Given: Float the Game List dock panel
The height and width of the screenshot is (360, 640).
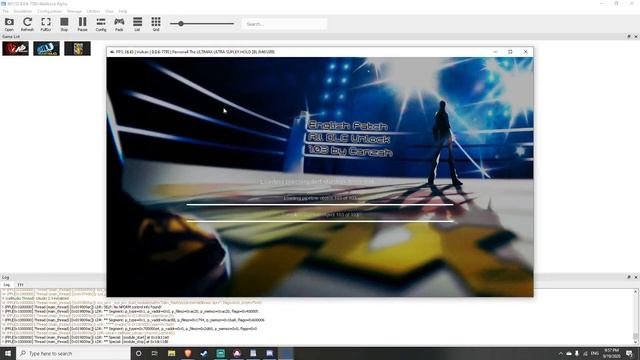Looking at the screenshot, I should point(629,36).
